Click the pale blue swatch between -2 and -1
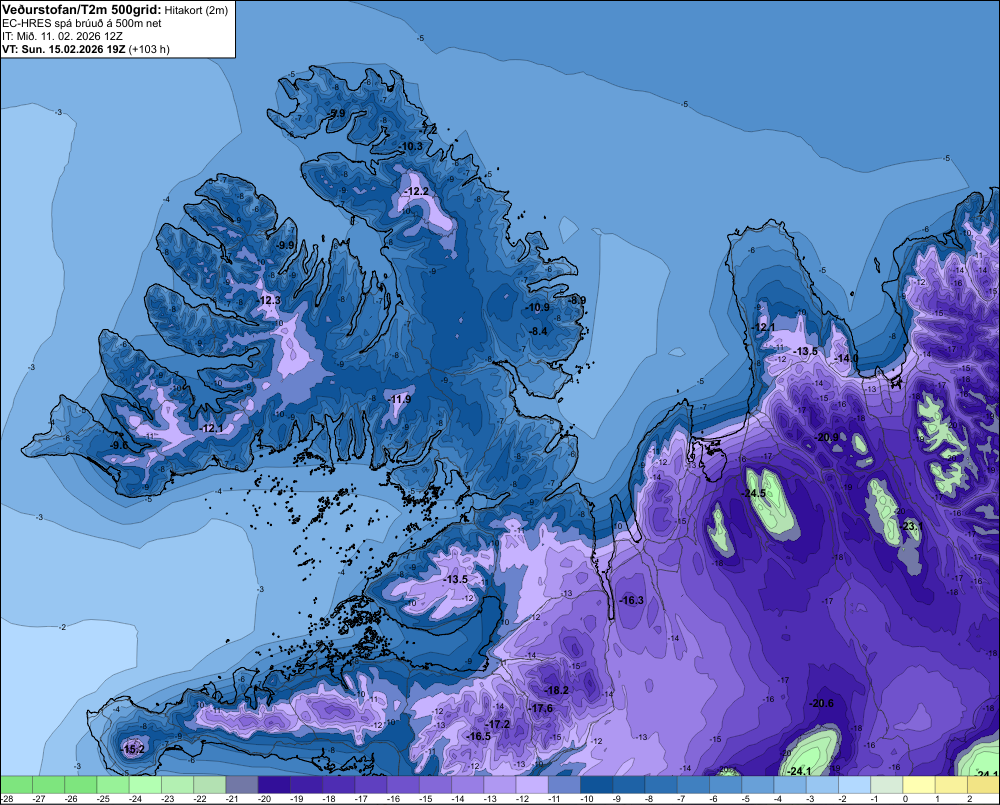The image size is (1000, 805). click(x=855, y=785)
